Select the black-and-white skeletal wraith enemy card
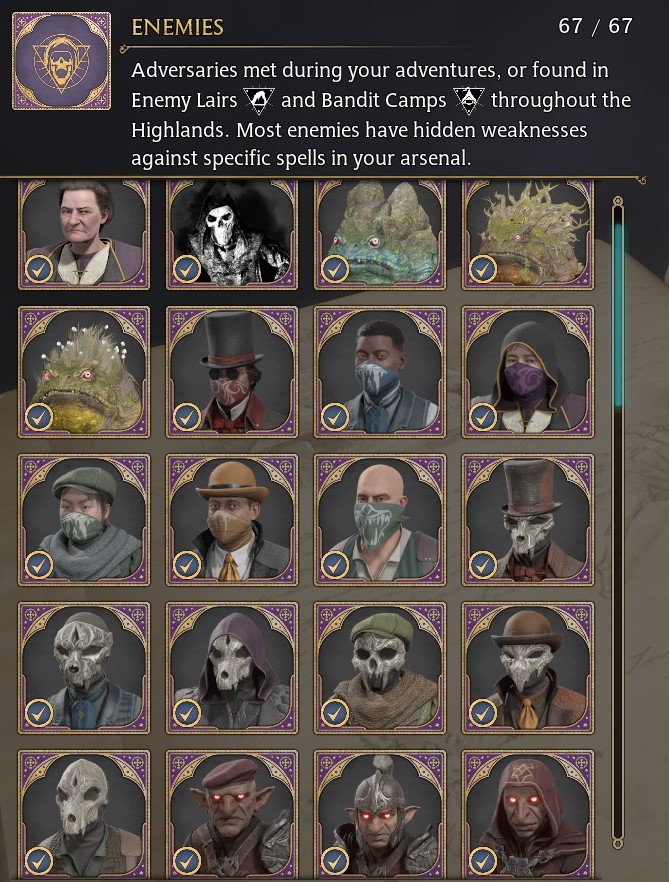The width and height of the screenshot is (669, 882). tap(232, 234)
